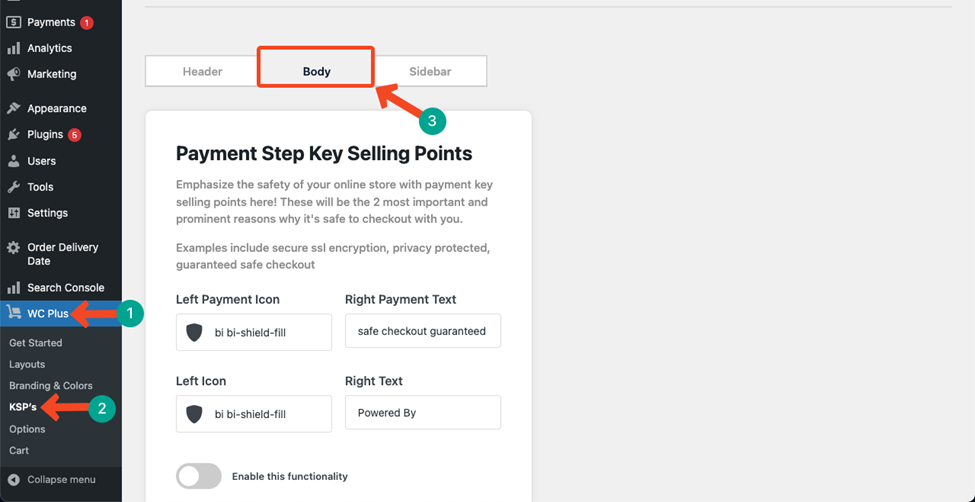
Task: Collapse the admin menu with the arrow icon
Action: tap(14, 480)
